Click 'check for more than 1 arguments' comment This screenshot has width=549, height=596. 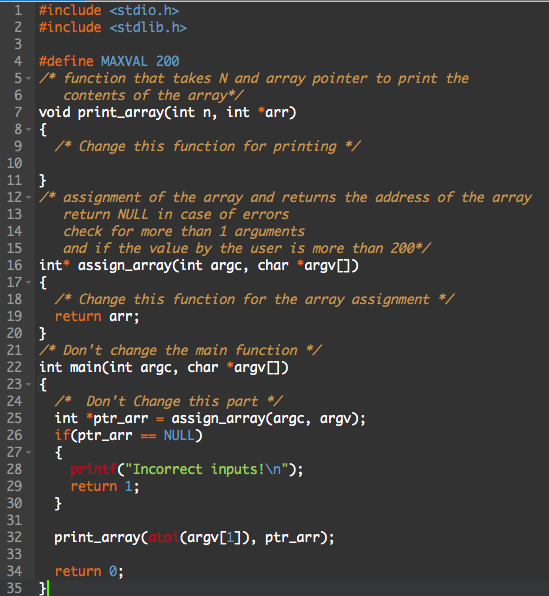coord(184,231)
